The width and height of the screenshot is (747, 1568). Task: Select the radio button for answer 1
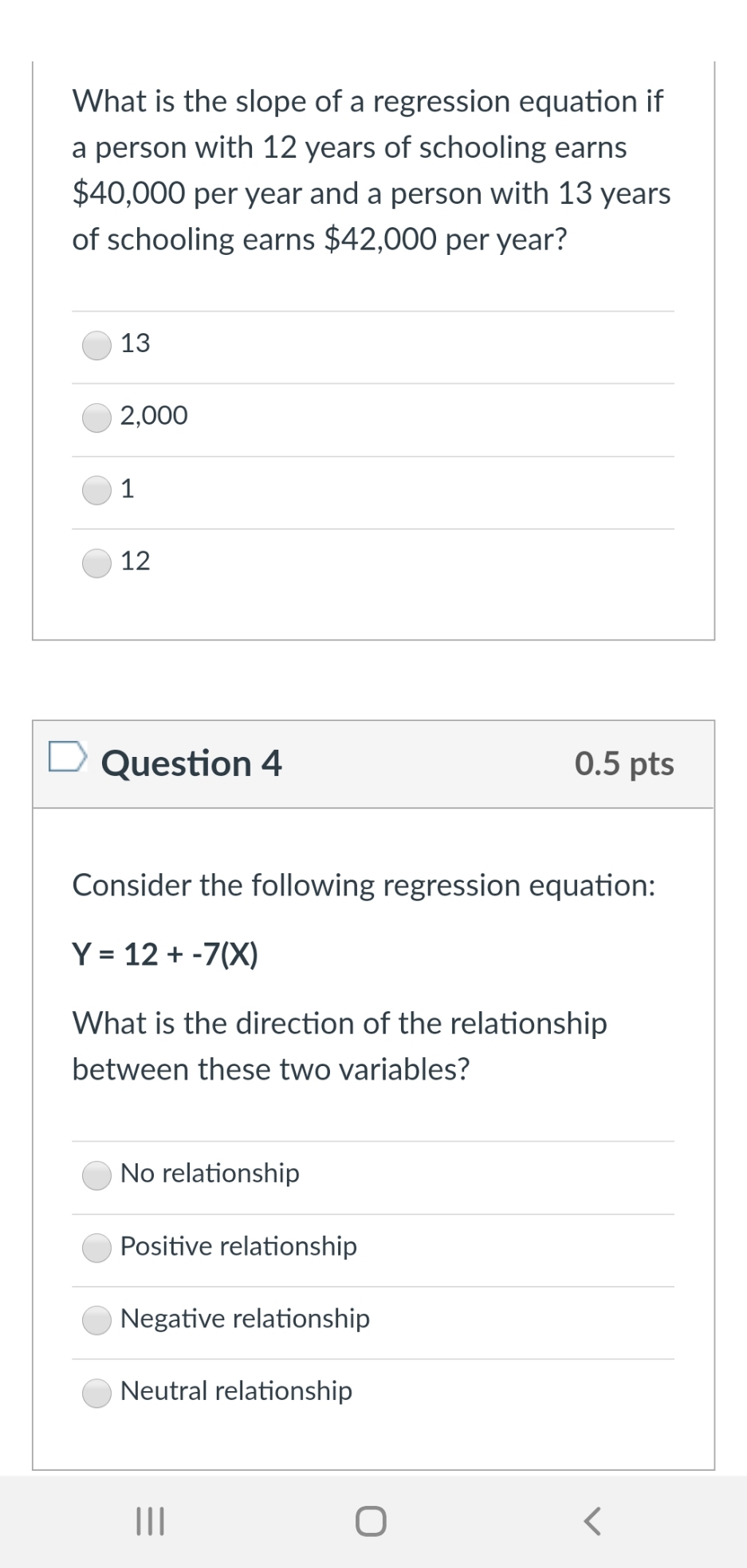(97, 490)
